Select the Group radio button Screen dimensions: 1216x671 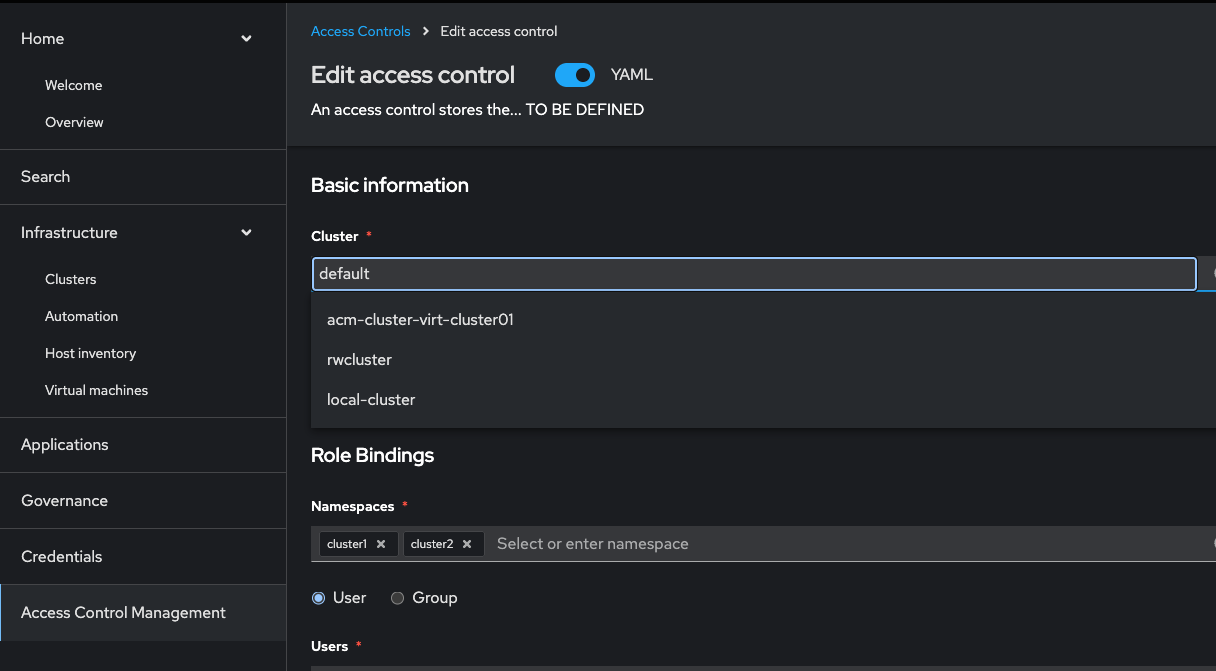click(397, 598)
